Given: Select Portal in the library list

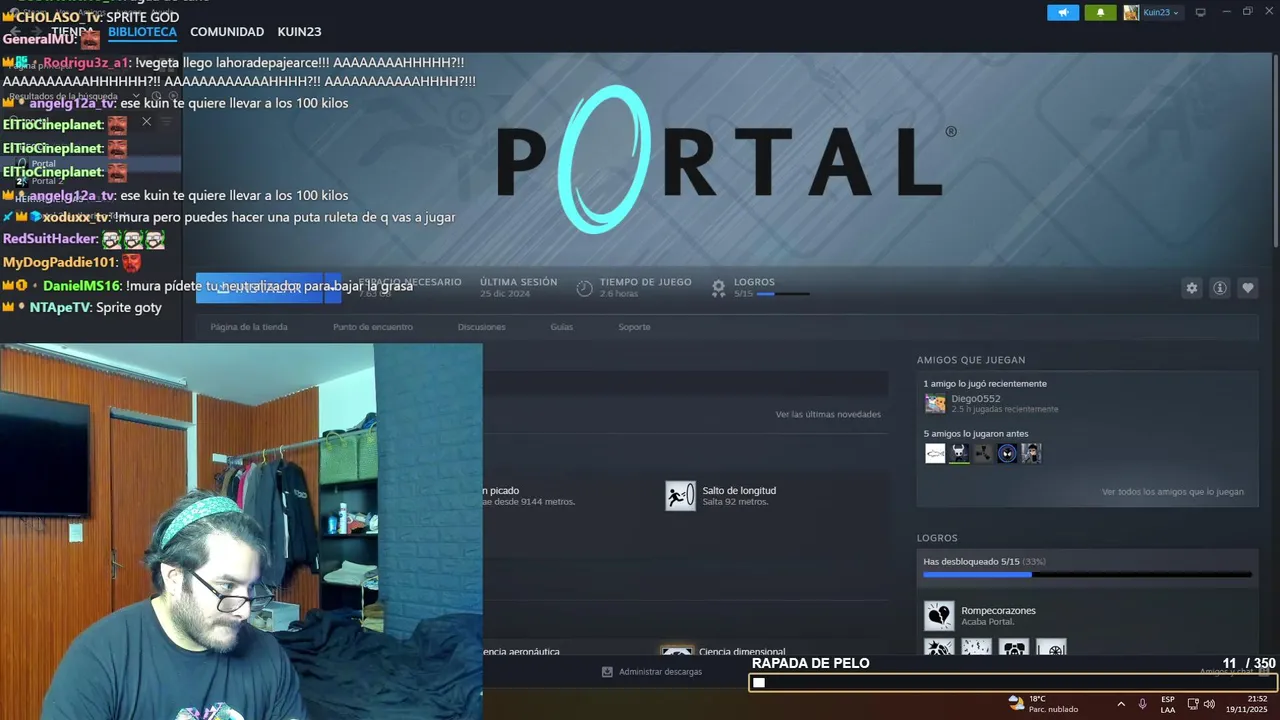Looking at the screenshot, I should tap(43, 164).
